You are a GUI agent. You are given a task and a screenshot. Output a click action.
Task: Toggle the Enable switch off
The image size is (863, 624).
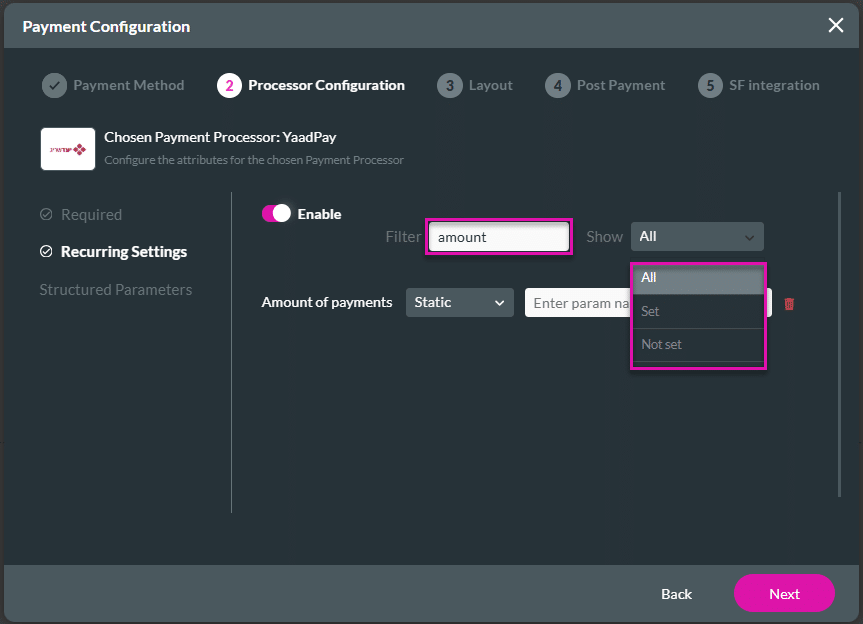(276, 214)
